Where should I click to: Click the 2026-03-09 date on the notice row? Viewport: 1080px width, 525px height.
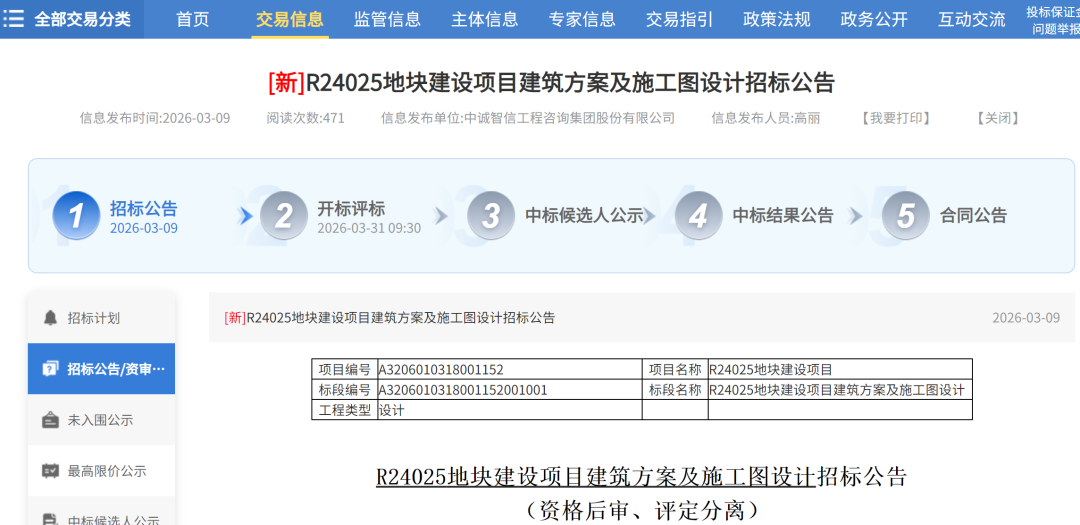(1026, 318)
